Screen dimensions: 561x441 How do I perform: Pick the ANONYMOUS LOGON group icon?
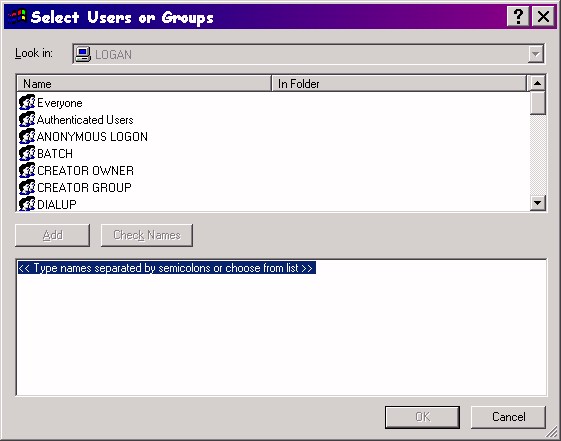tap(27, 136)
